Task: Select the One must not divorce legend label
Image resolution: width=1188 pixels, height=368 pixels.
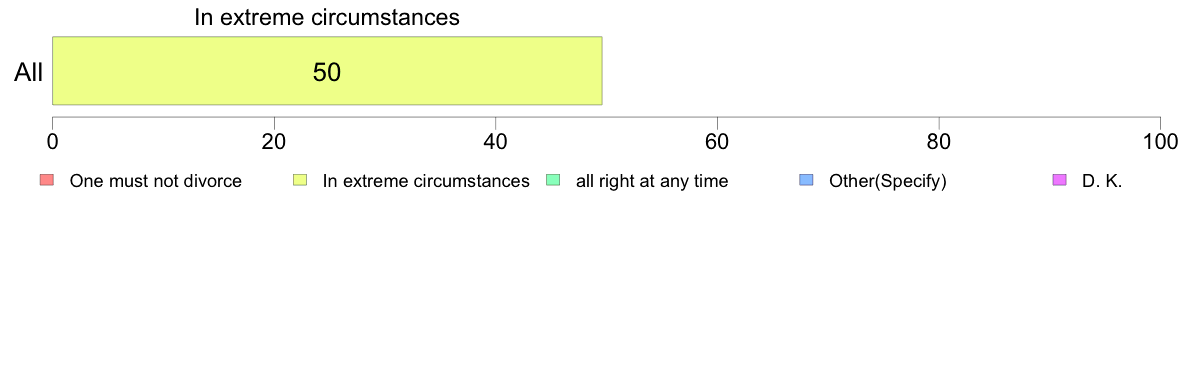Action: click(x=155, y=181)
